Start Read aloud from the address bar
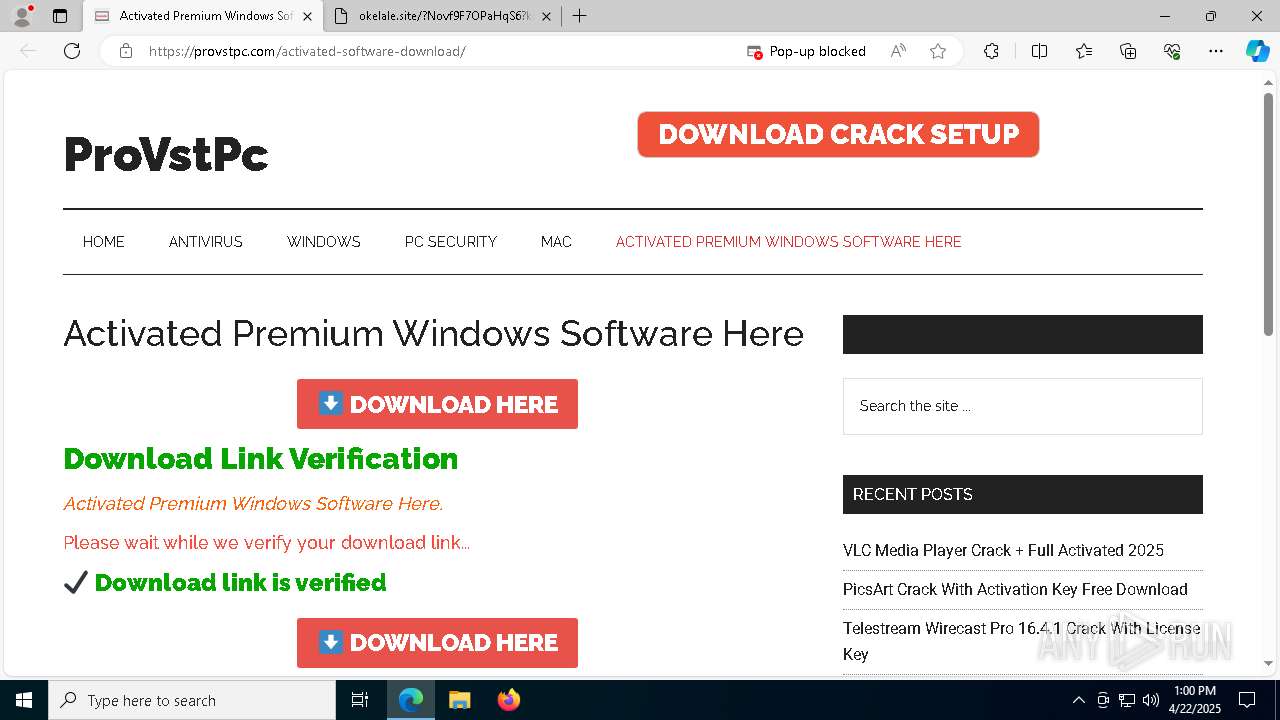 pyautogui.click(x=898, y=51)
